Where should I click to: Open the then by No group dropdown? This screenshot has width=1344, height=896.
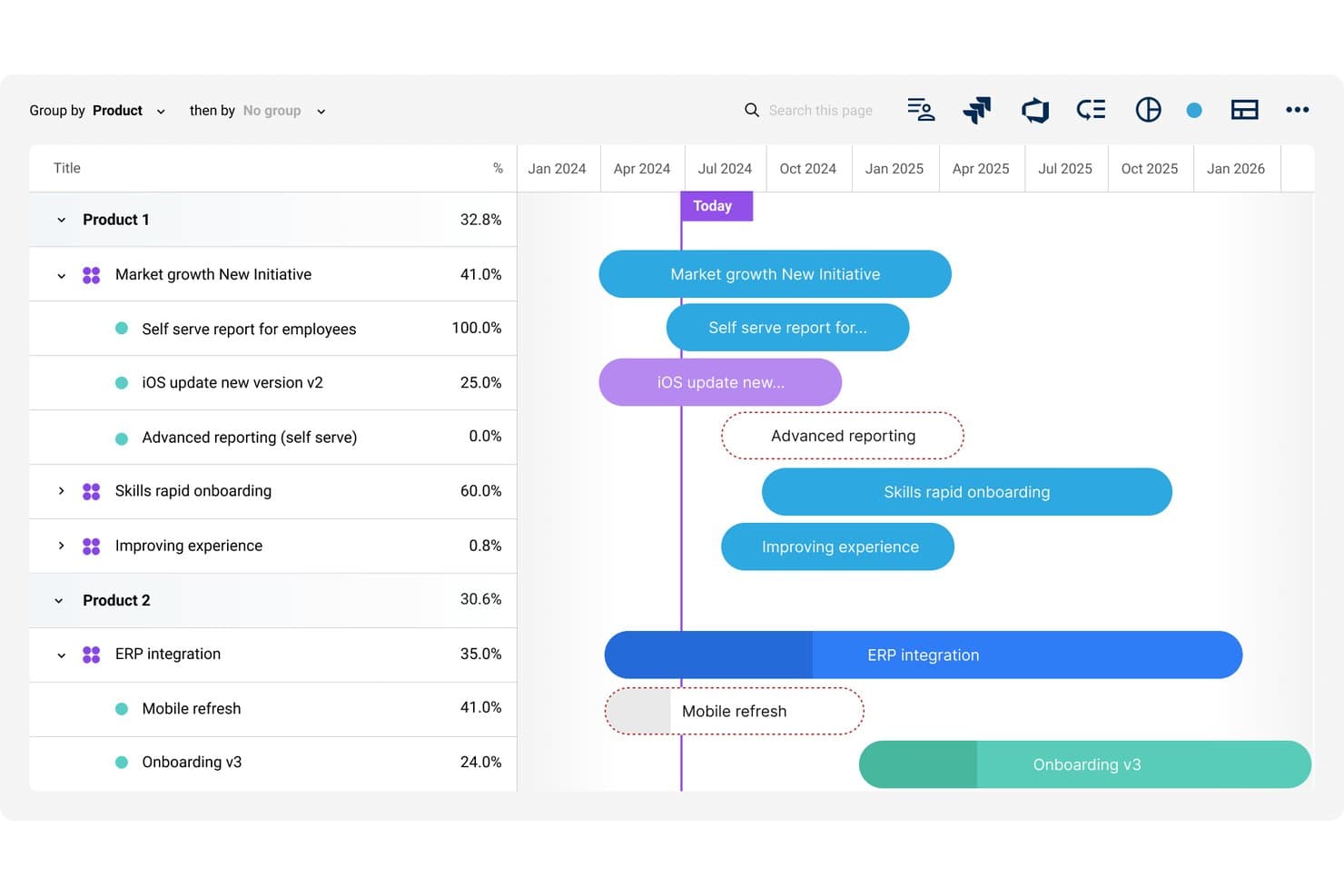tap(258, 111)
